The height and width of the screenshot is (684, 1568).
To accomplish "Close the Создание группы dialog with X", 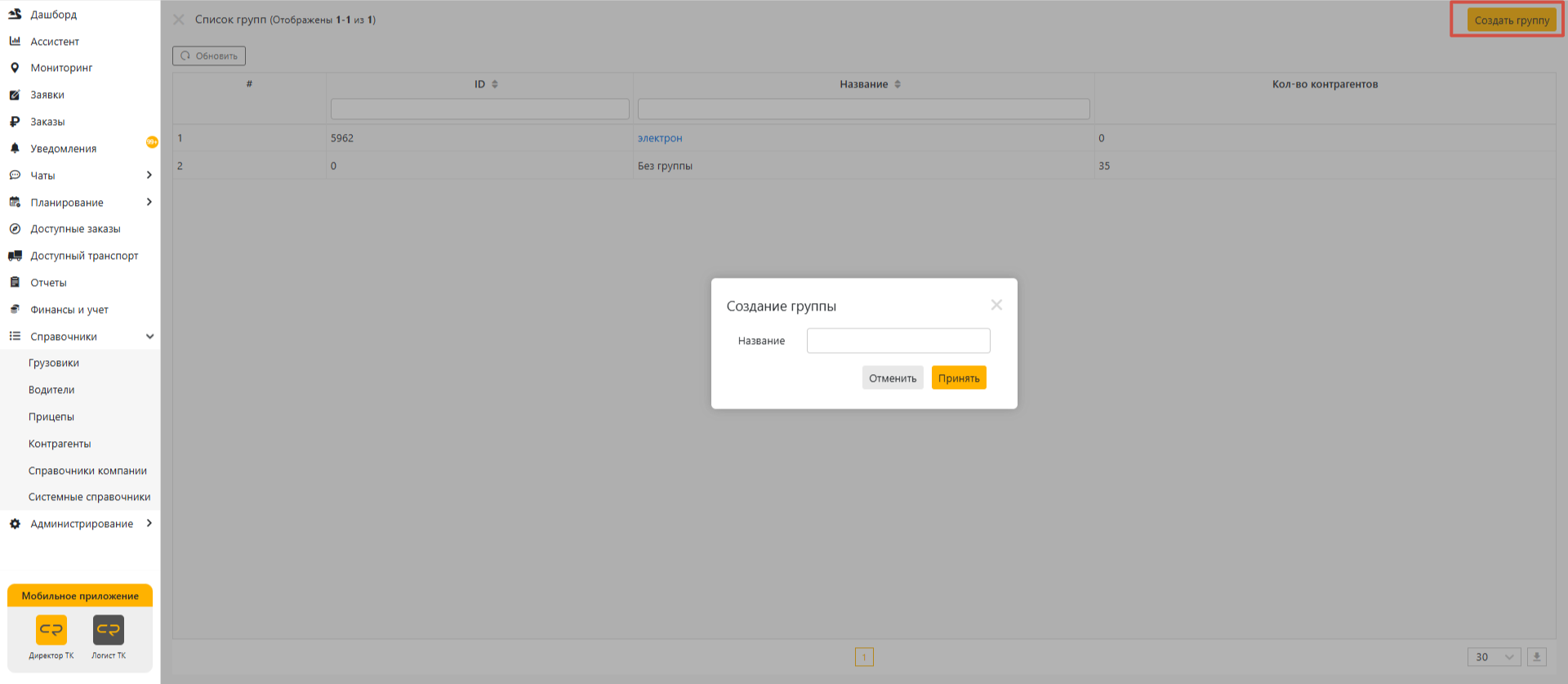I will [x=996, y=305].
